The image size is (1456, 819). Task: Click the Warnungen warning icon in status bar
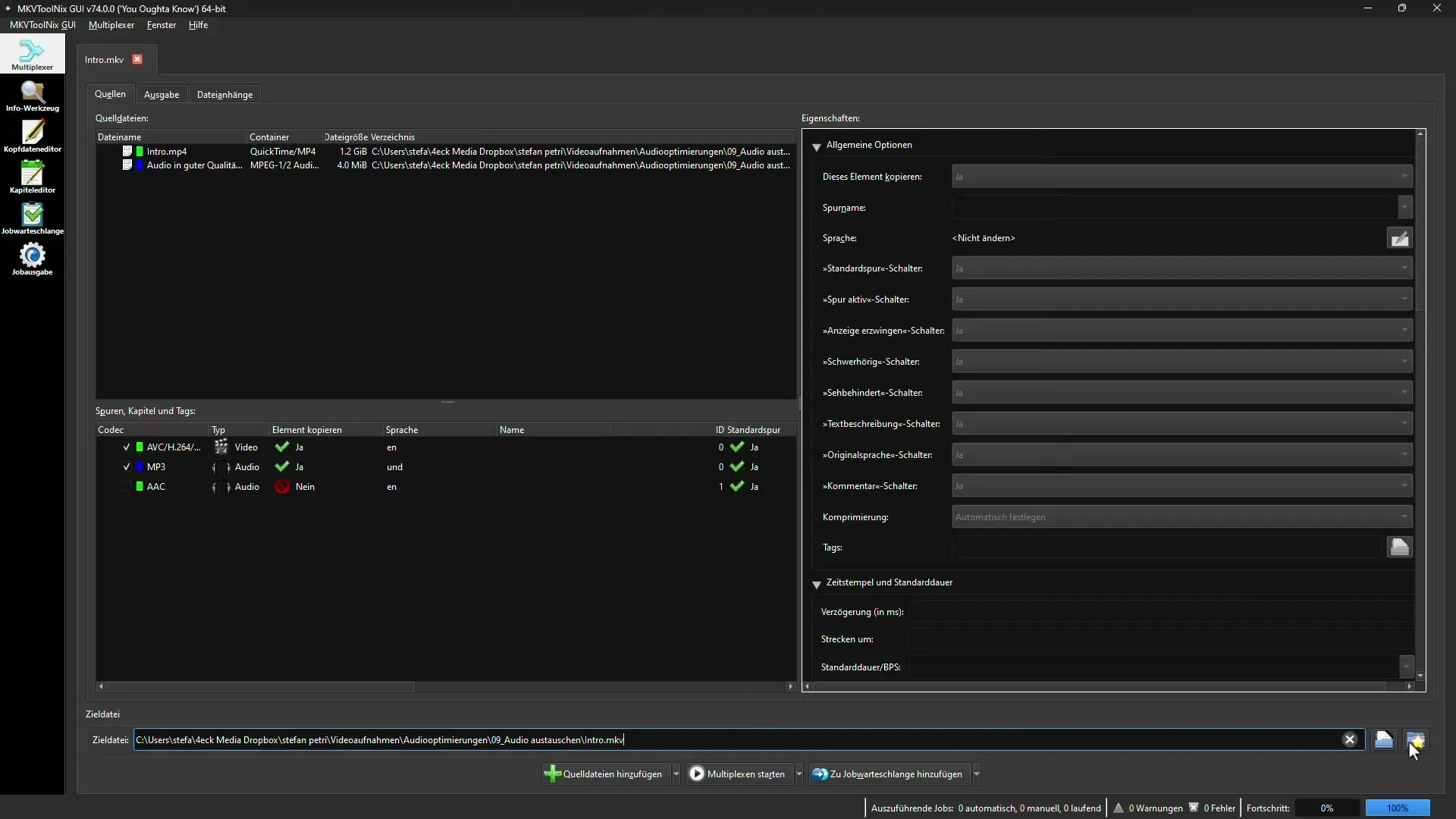click(x=1119, y=808)
